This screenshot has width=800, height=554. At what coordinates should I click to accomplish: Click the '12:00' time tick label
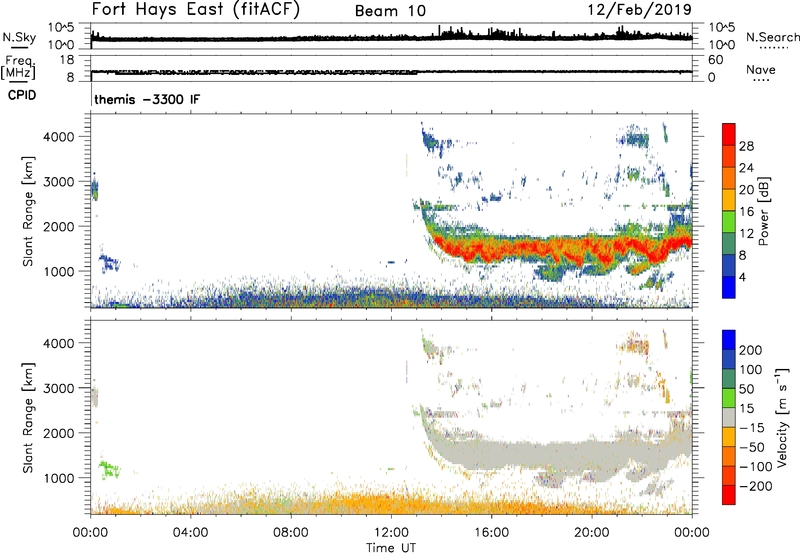[391, 533]
